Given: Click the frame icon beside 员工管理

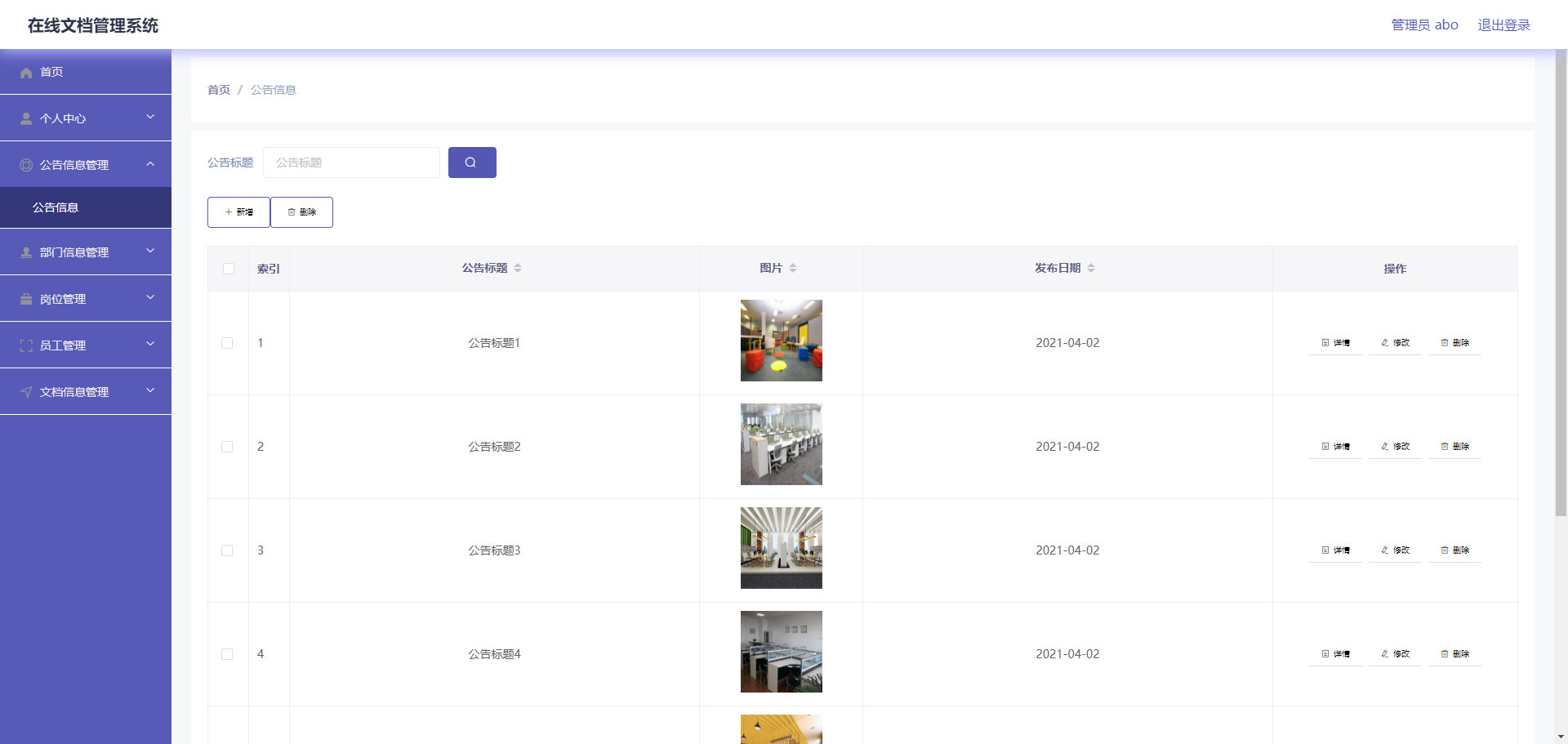Looking at the screenshot, I should pyautogui.click(x=26, y=345).
